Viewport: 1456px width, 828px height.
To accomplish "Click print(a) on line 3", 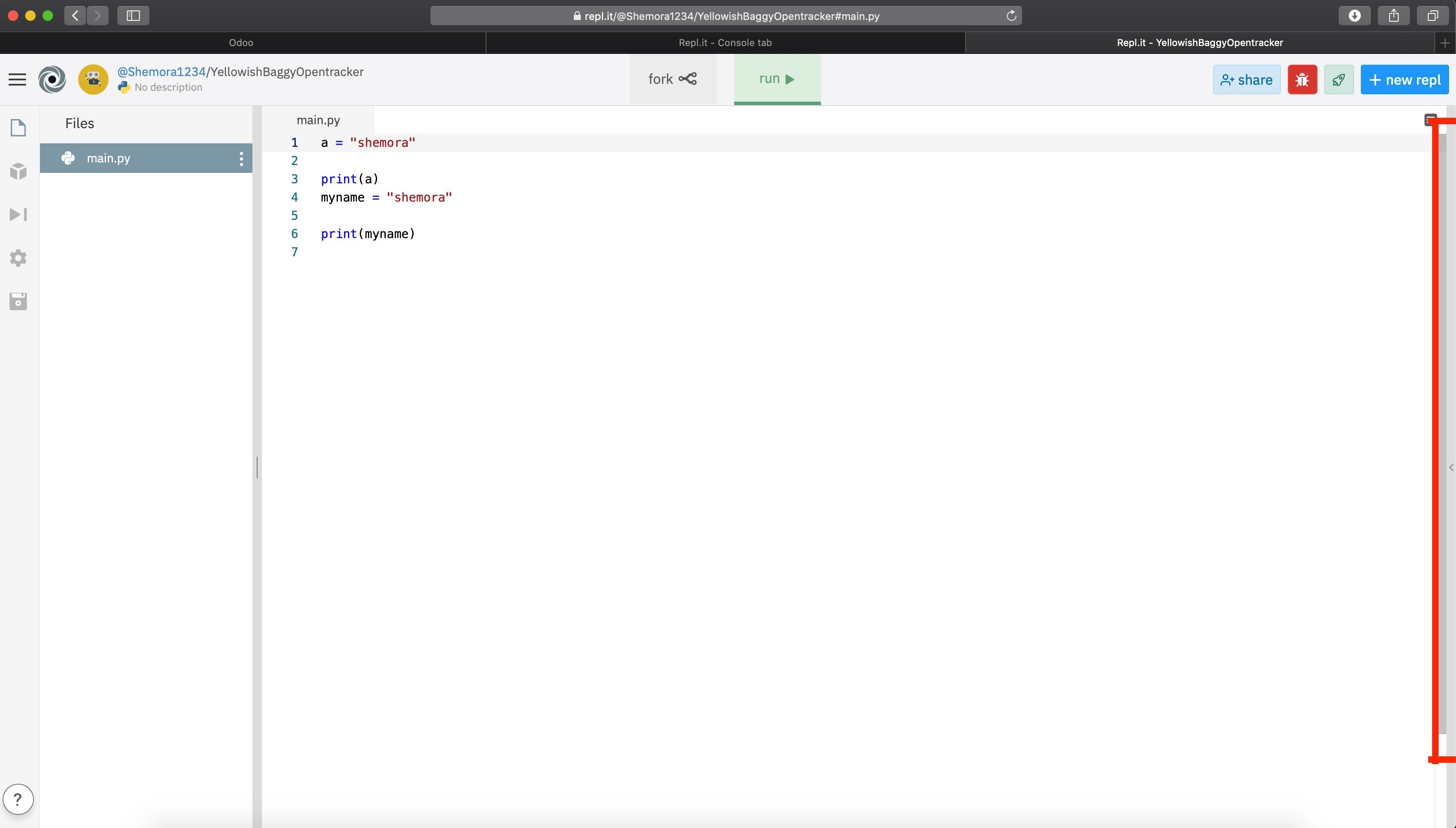I will (x=350, y=179).
